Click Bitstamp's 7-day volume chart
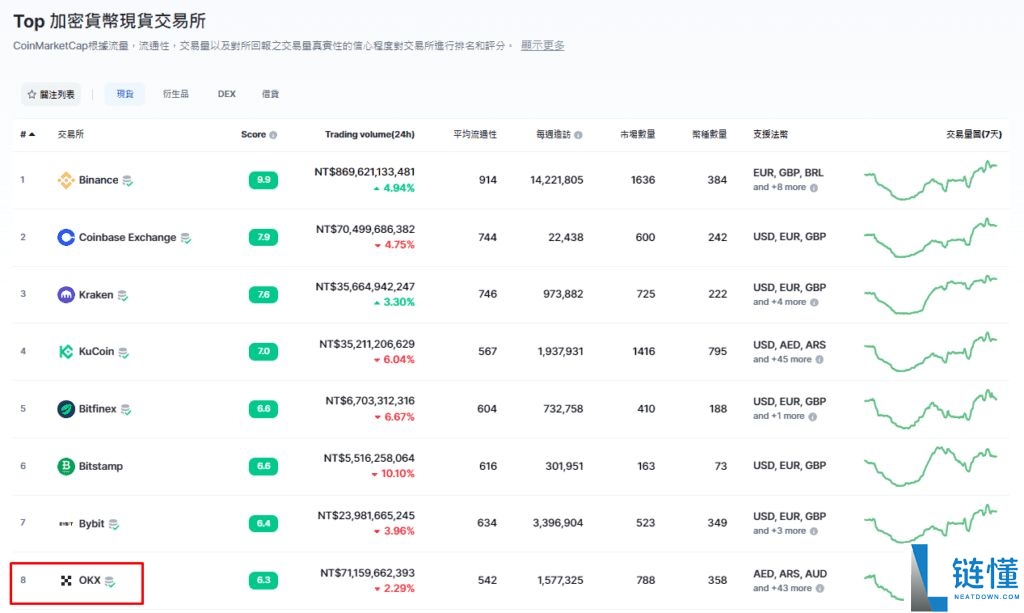This screenshot has width=1024, height=613. pyautogui.click(x=931, y=466)
